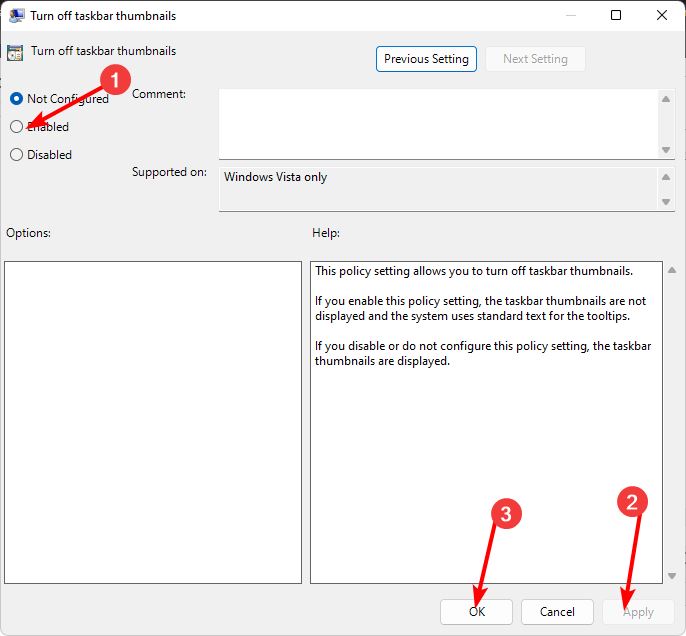686x636 pixels.
Task: Click inside the empty Options panel
Action: coord(153,422)
